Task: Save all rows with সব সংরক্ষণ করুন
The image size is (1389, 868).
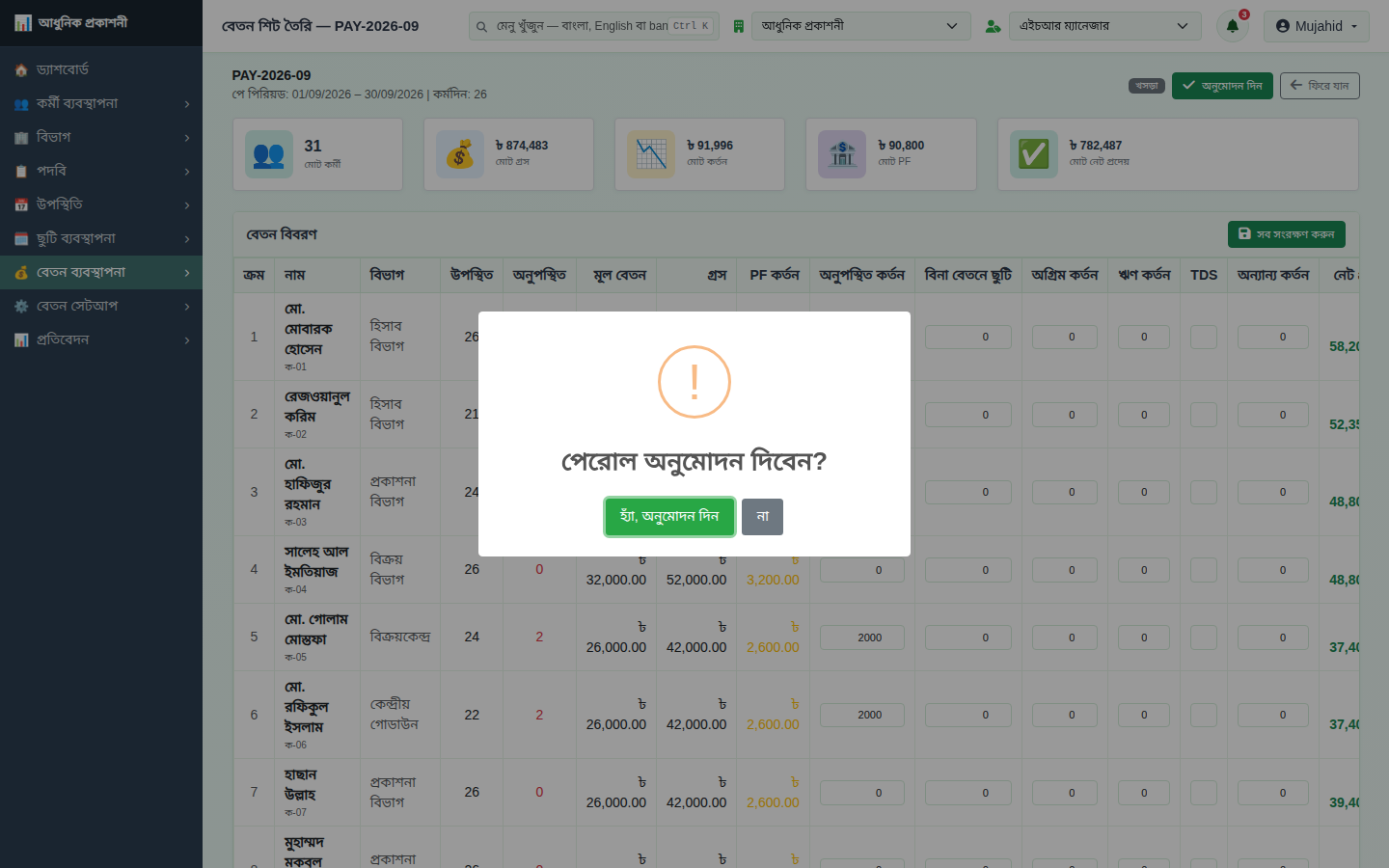Action: click(x=1286, y=234)
